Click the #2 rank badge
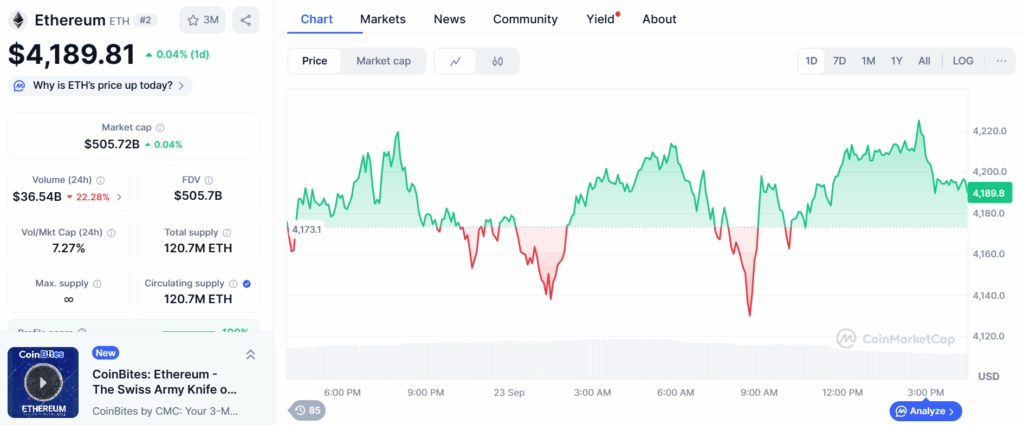Viewport: 1024px width, 425px height. tap(146, 20)
